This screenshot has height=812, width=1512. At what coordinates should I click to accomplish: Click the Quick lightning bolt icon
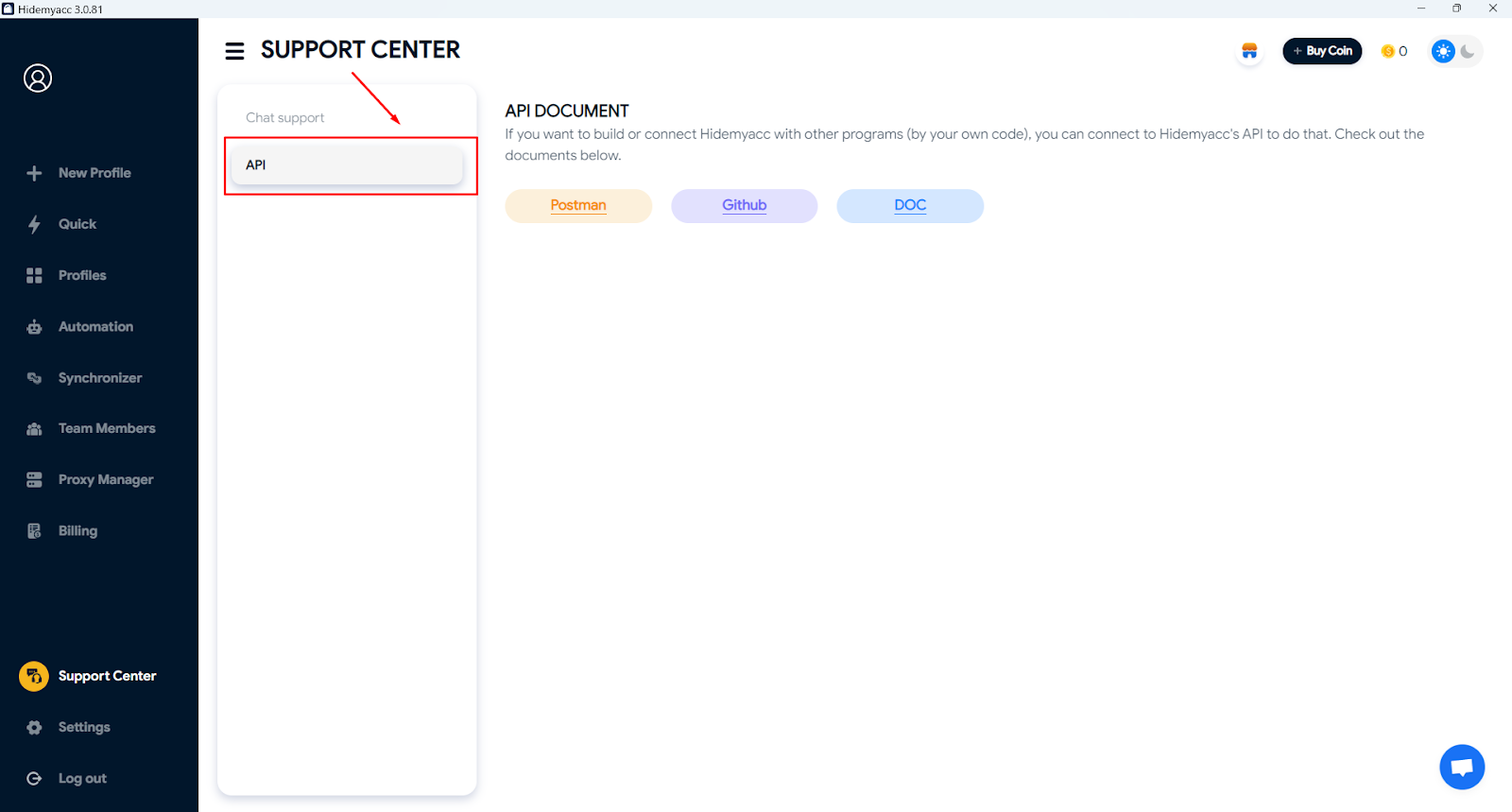(34, 224)
